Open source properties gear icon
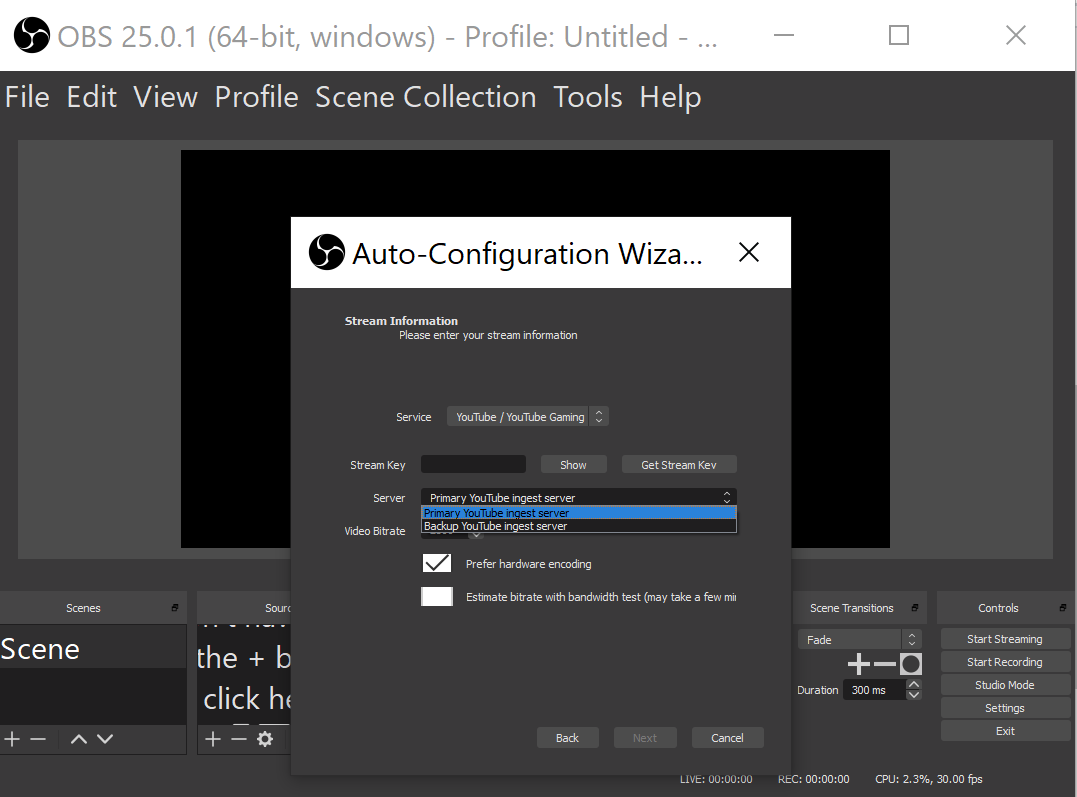 (265, 739)
